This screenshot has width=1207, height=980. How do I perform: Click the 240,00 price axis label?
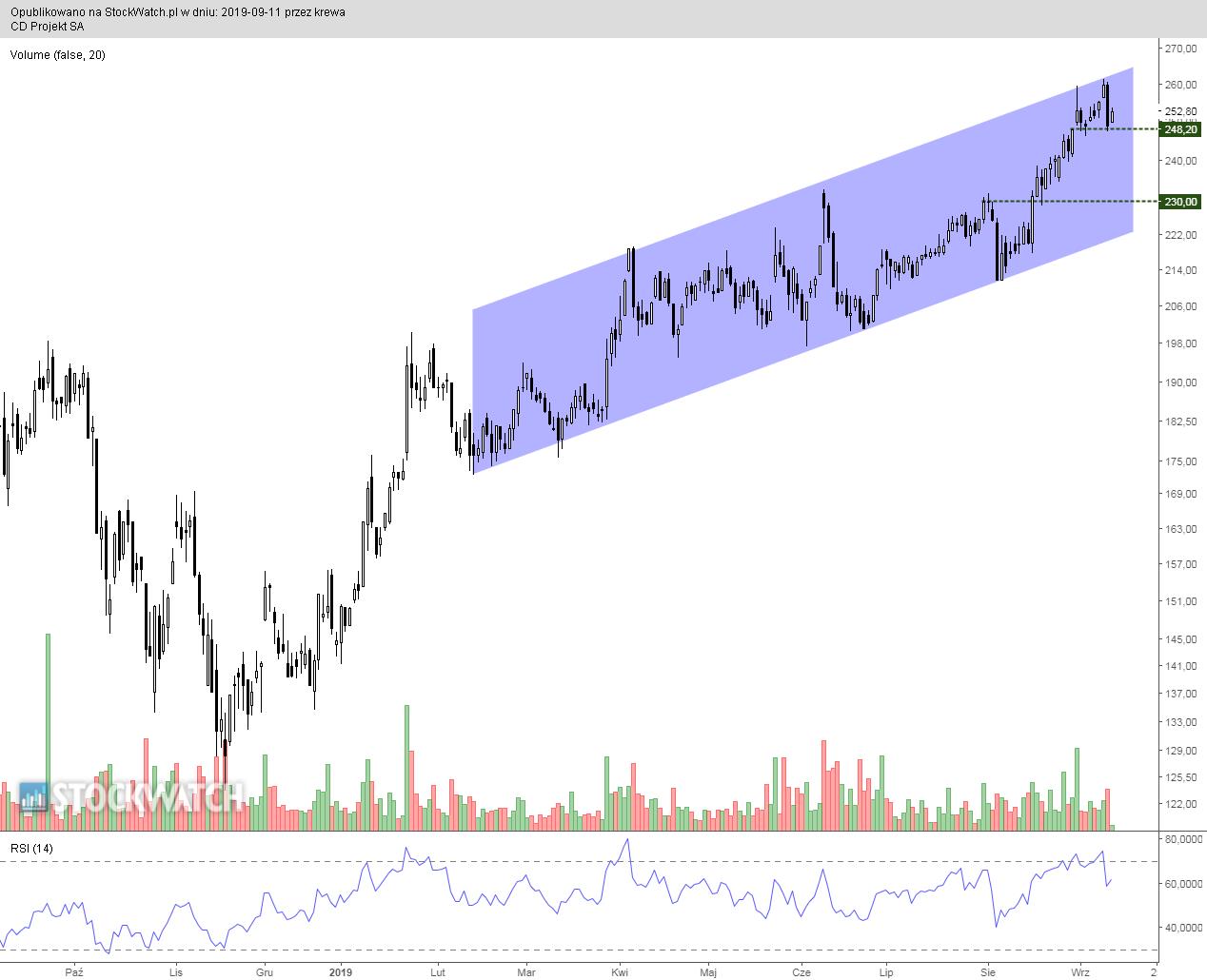click(1182, 161)
